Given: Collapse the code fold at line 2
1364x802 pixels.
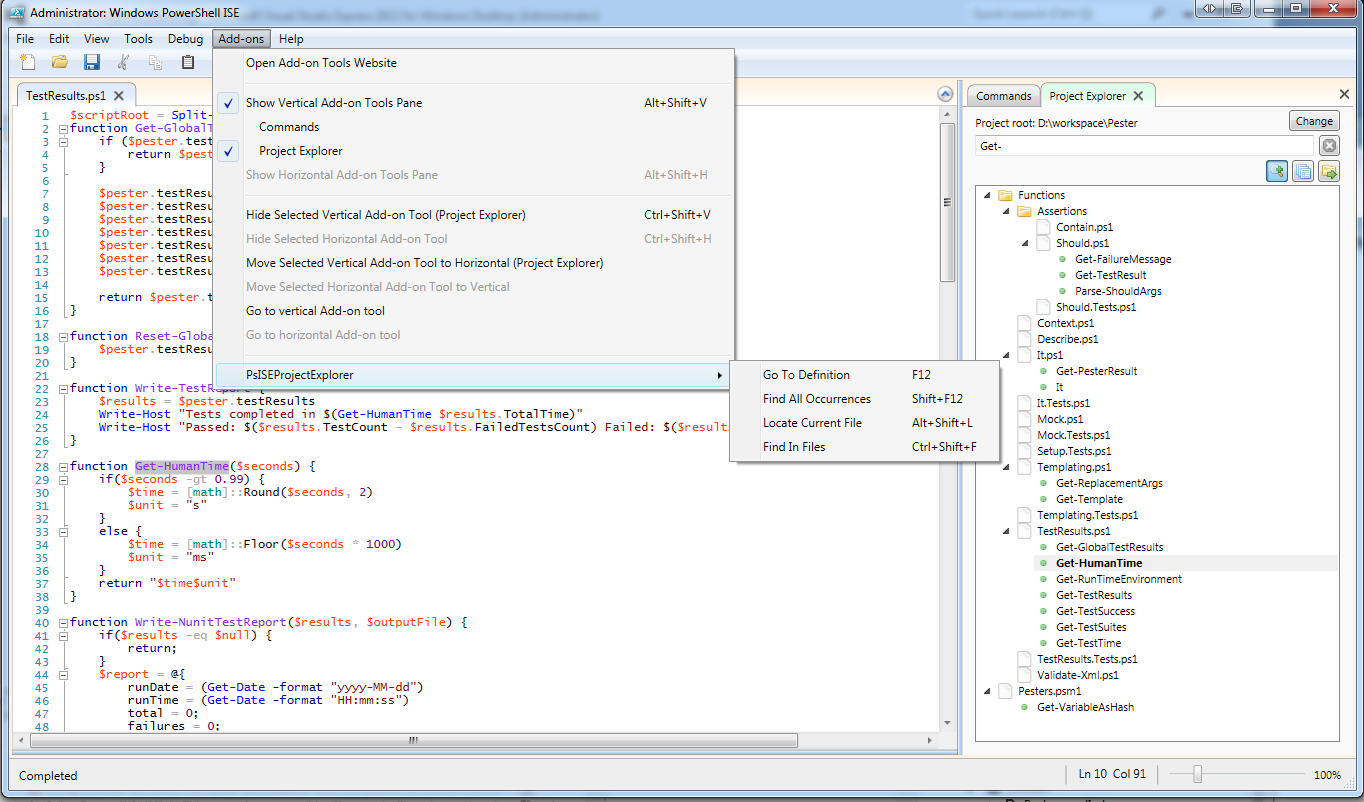Looking at the screenshot, I should click(x=62, y=128).
